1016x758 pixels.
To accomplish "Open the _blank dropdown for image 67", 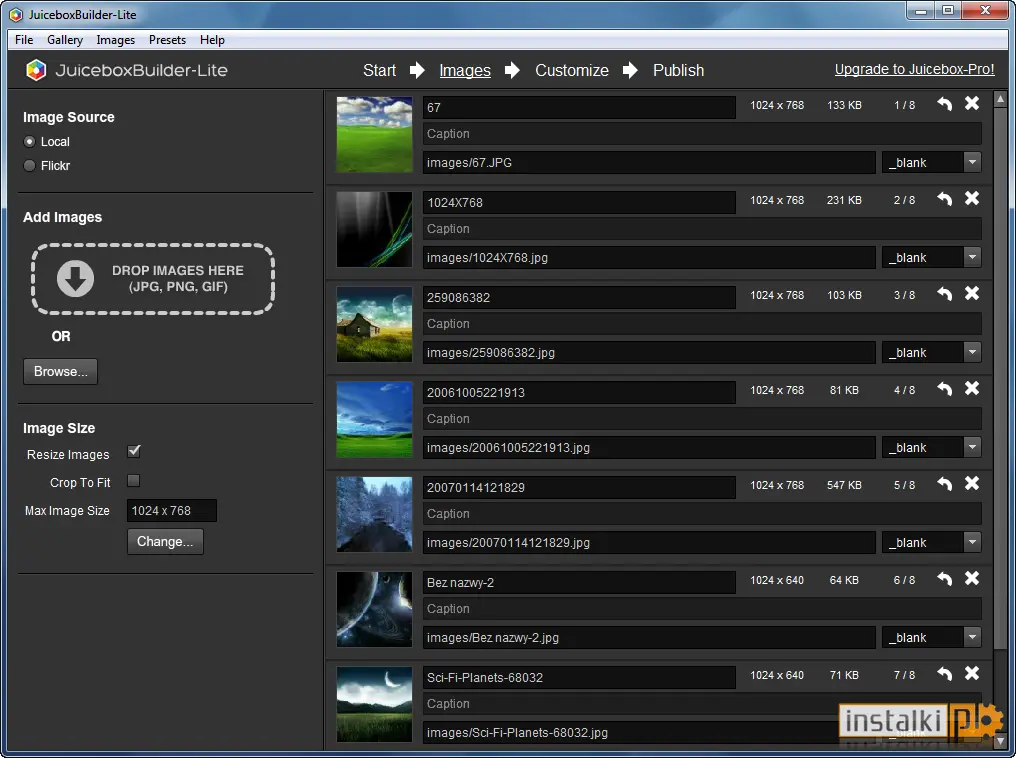I will click(972, 162).
